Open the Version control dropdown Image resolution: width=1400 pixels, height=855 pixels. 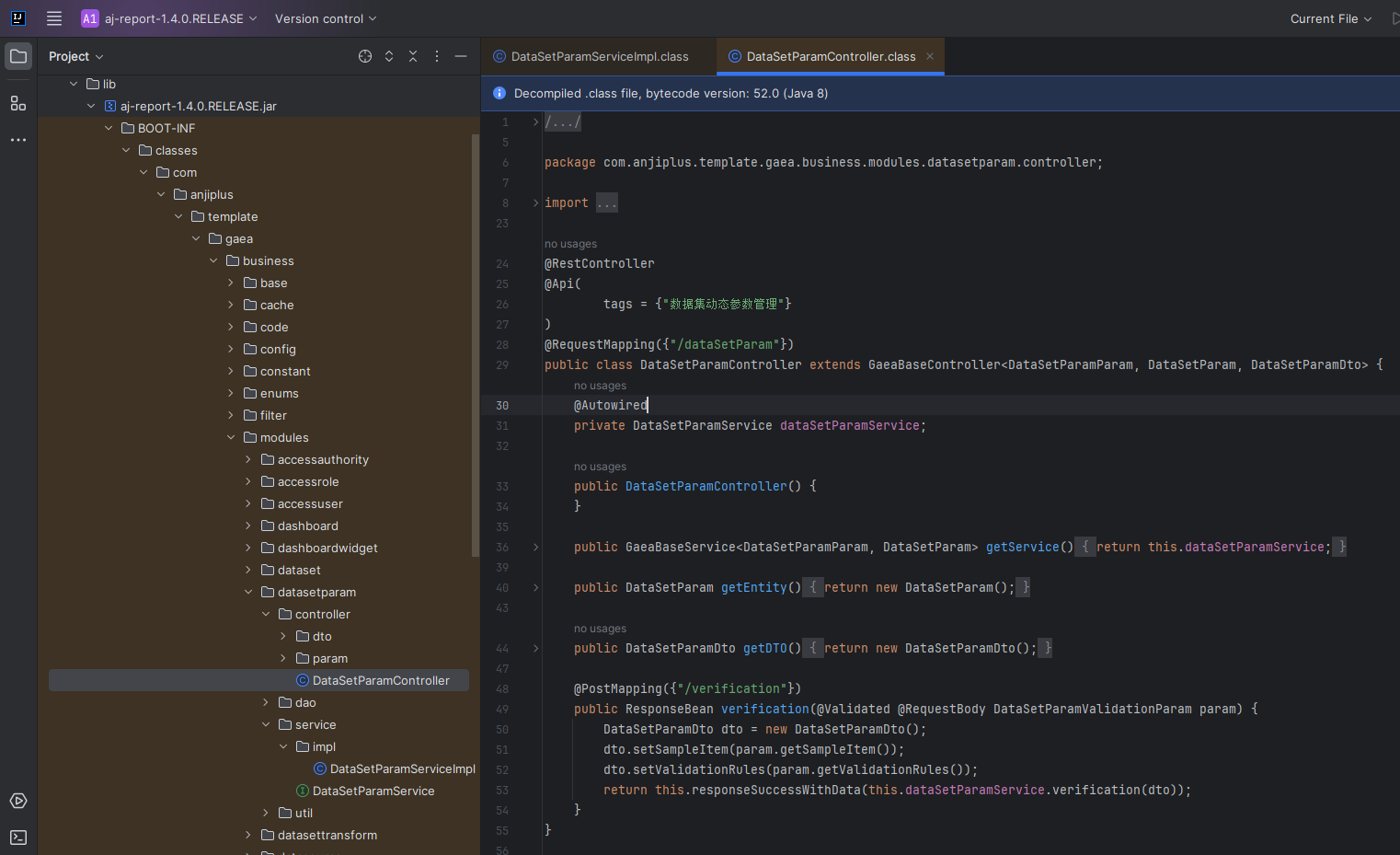tap(326, 18)
